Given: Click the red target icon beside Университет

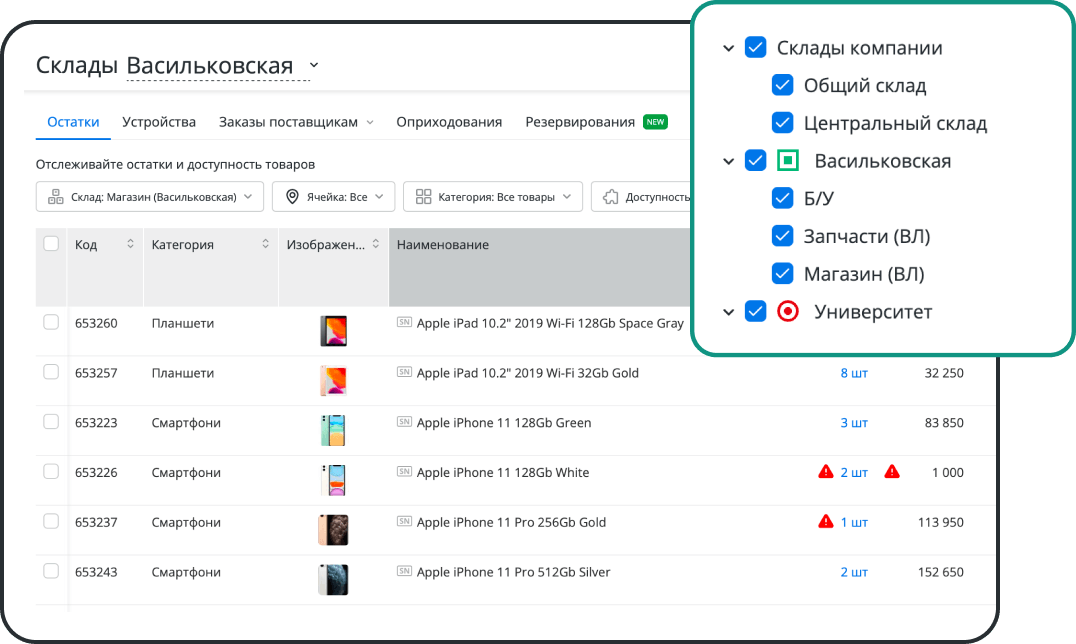Looking at the screenshot, I should tap(788, 311).
